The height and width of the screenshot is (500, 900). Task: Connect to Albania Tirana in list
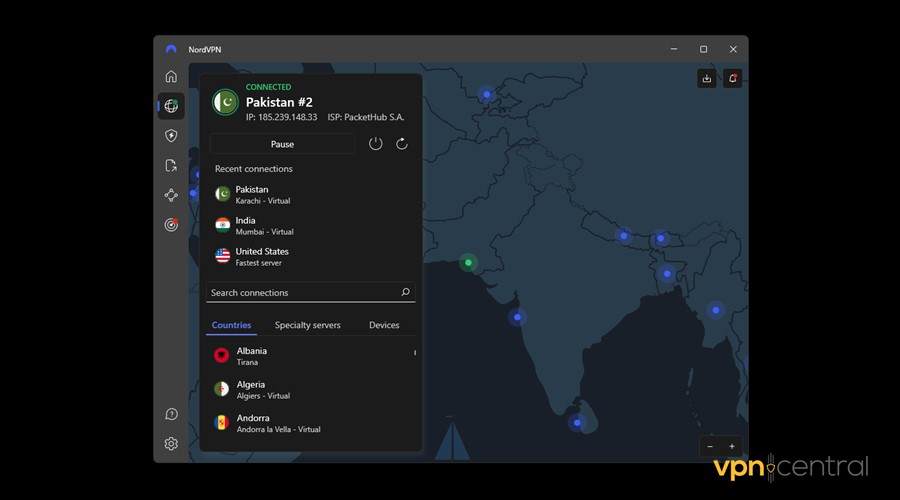click(311, 356)
